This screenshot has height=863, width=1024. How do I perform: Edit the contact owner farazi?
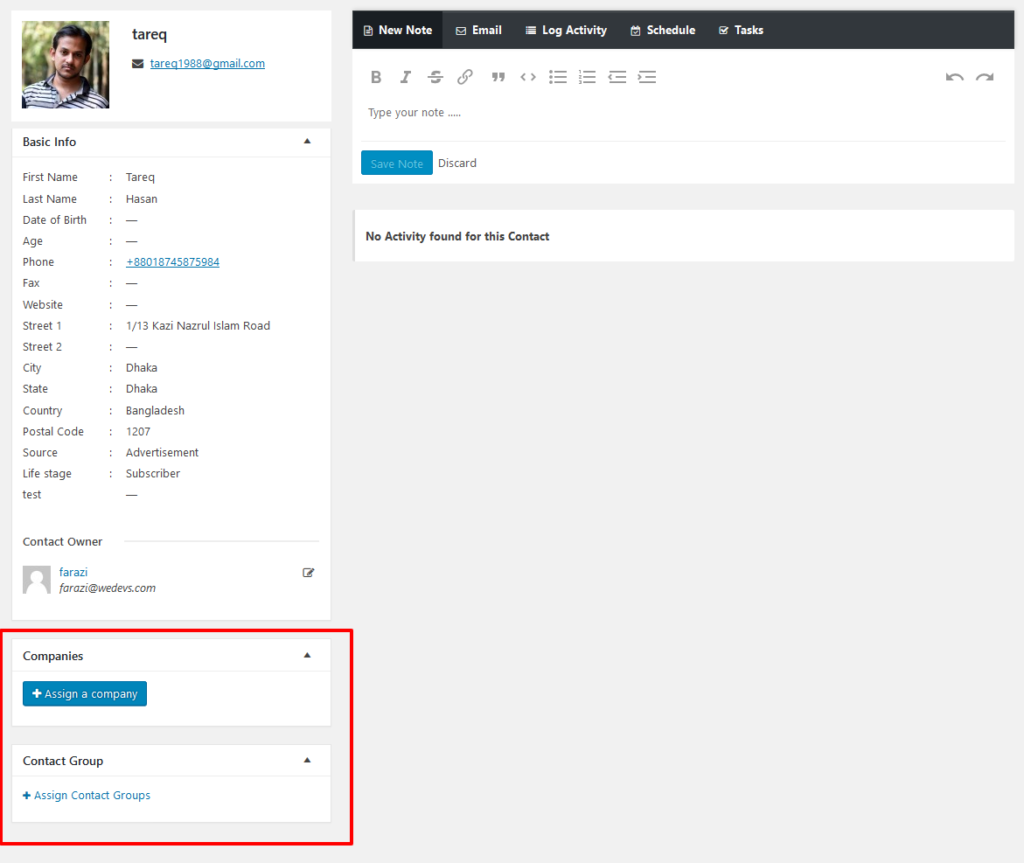[308, 573]
